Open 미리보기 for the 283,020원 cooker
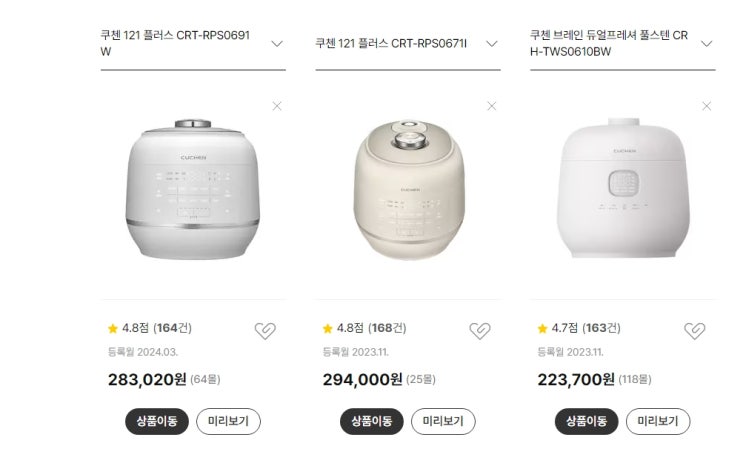 (x=228, y=421)
